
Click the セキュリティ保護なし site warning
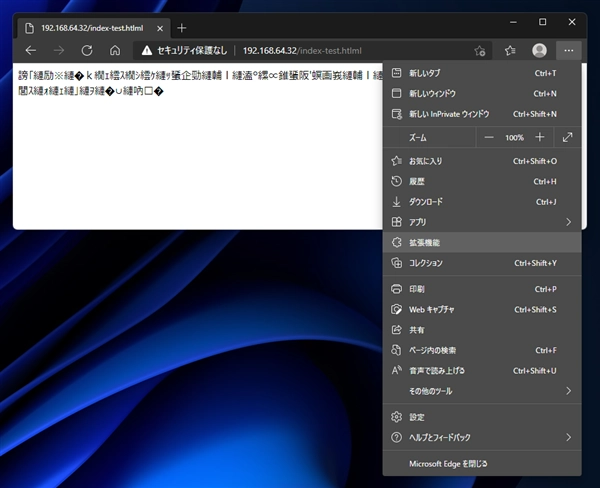185,50
